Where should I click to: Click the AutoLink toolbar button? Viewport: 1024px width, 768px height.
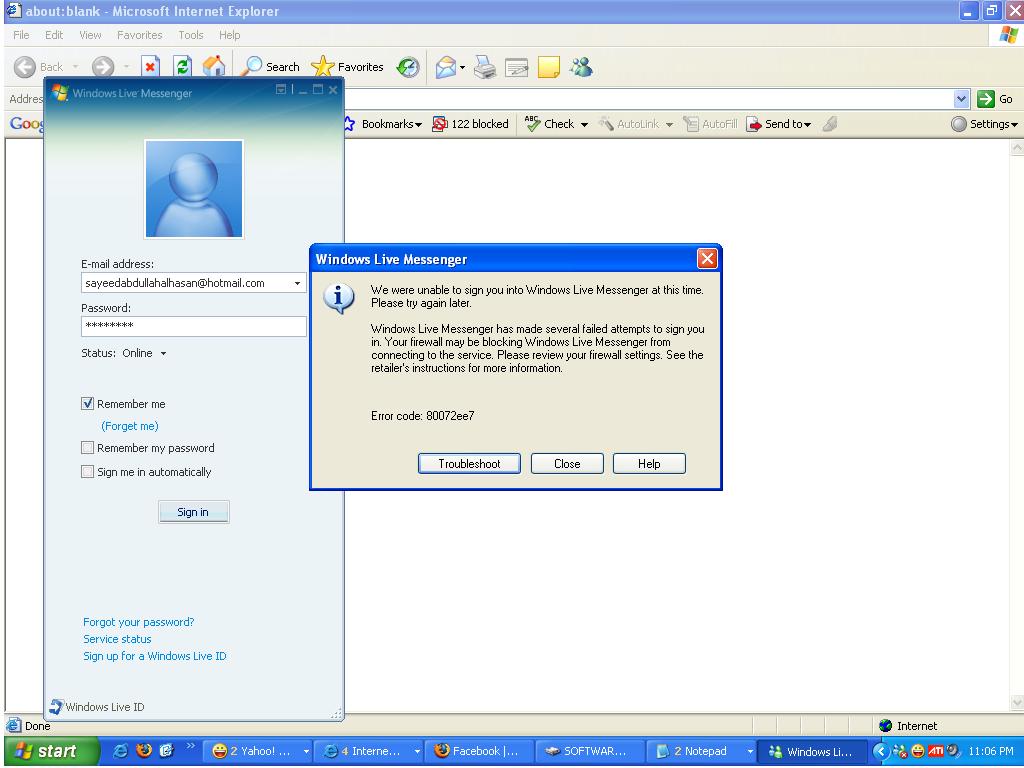coord(630,124)
